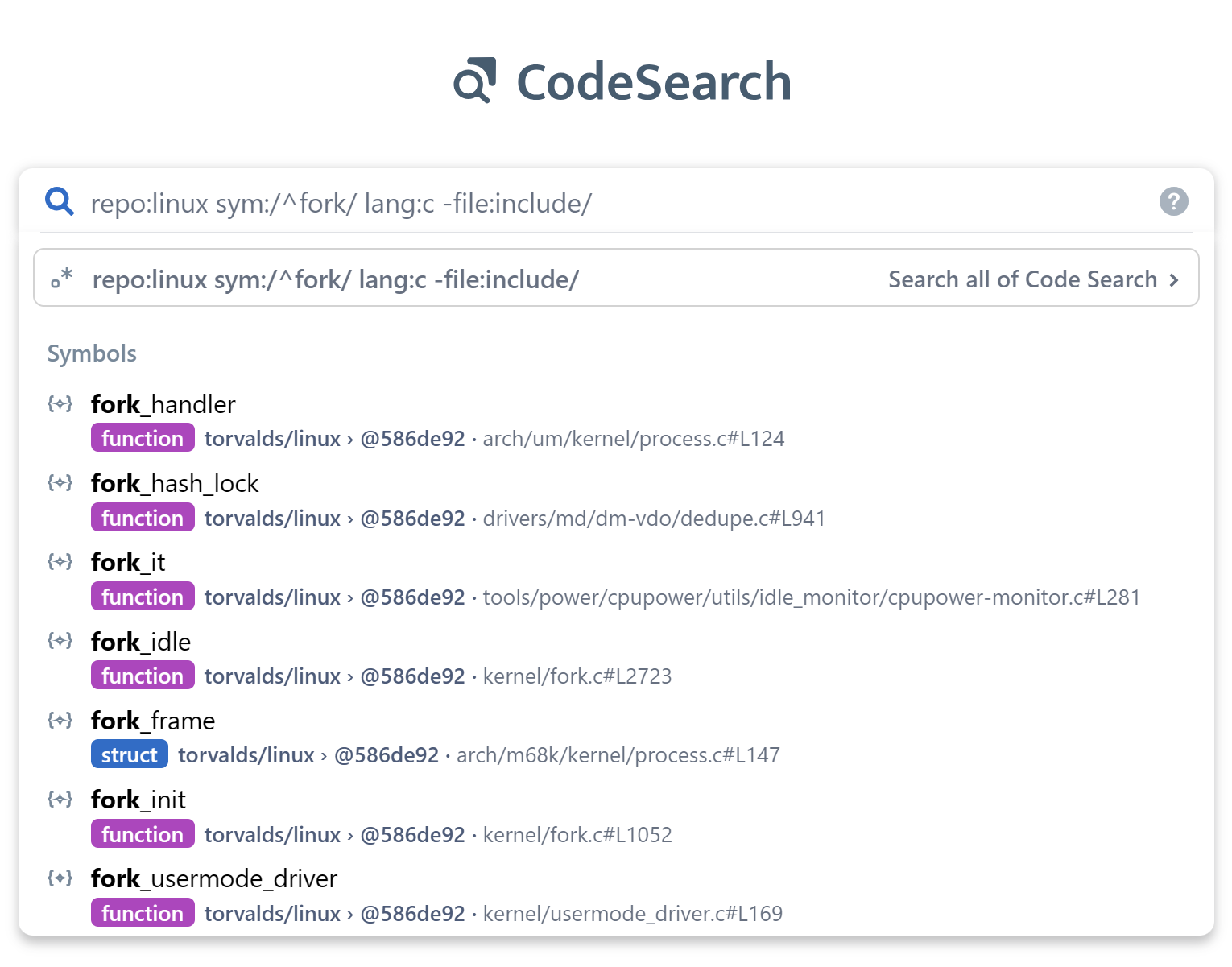
Task: Open kernel/usermode_driver.c#L169 file path
Action: pyautogui.click(x=632, y=914)
